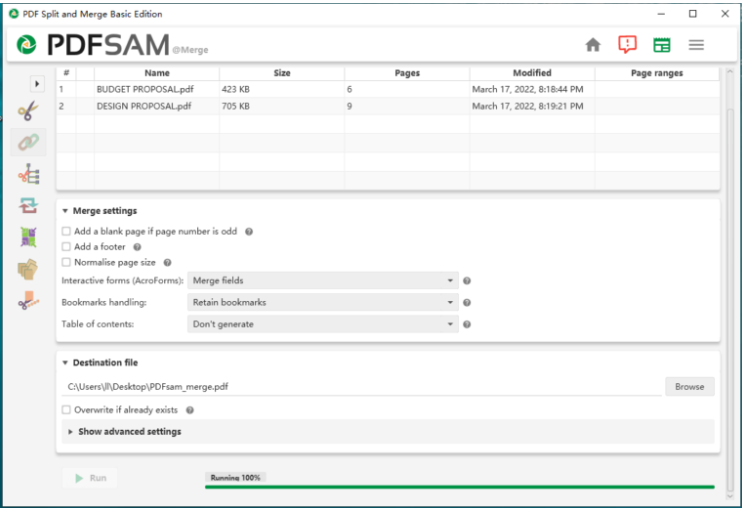The height and width of the screenshot is (508, 742).
Task: Click the Browse button for destination
Action: pos(689,387)
